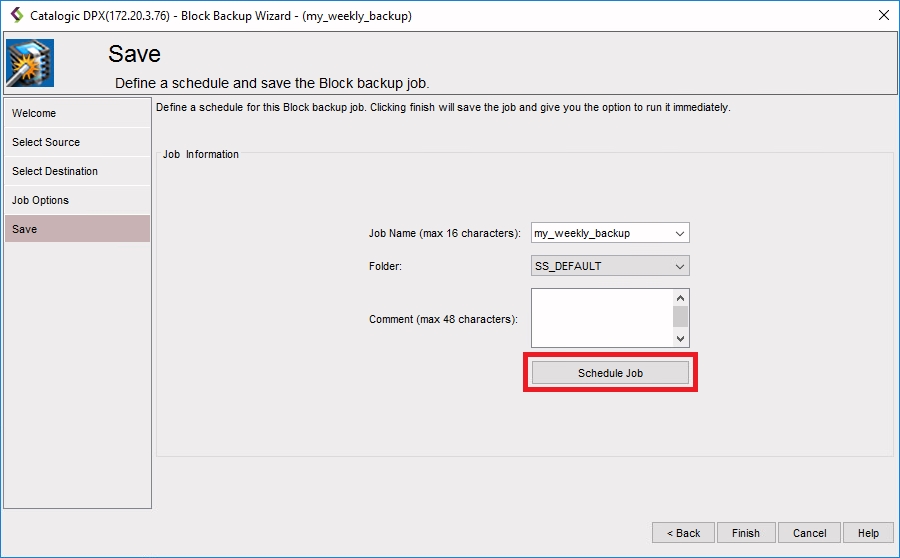Image resolution: width=900 pixels, height=558 pixels.
Task: Cancel the backup wizard
Action: pyautogui.click(x=809, y=533)
